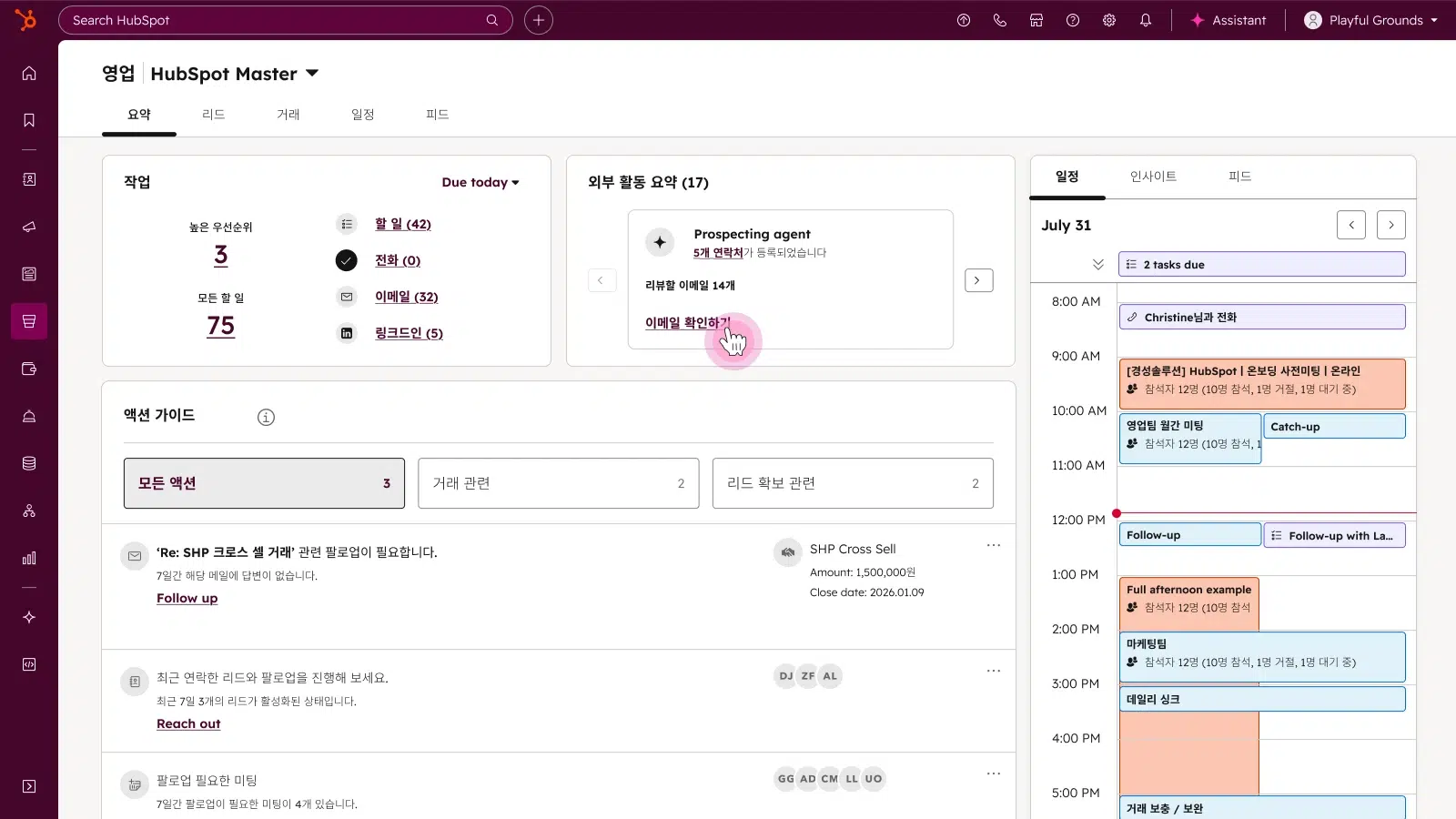Open the Help question mark icon
Screen dimensions: 1456x819
click(1073, 20)
